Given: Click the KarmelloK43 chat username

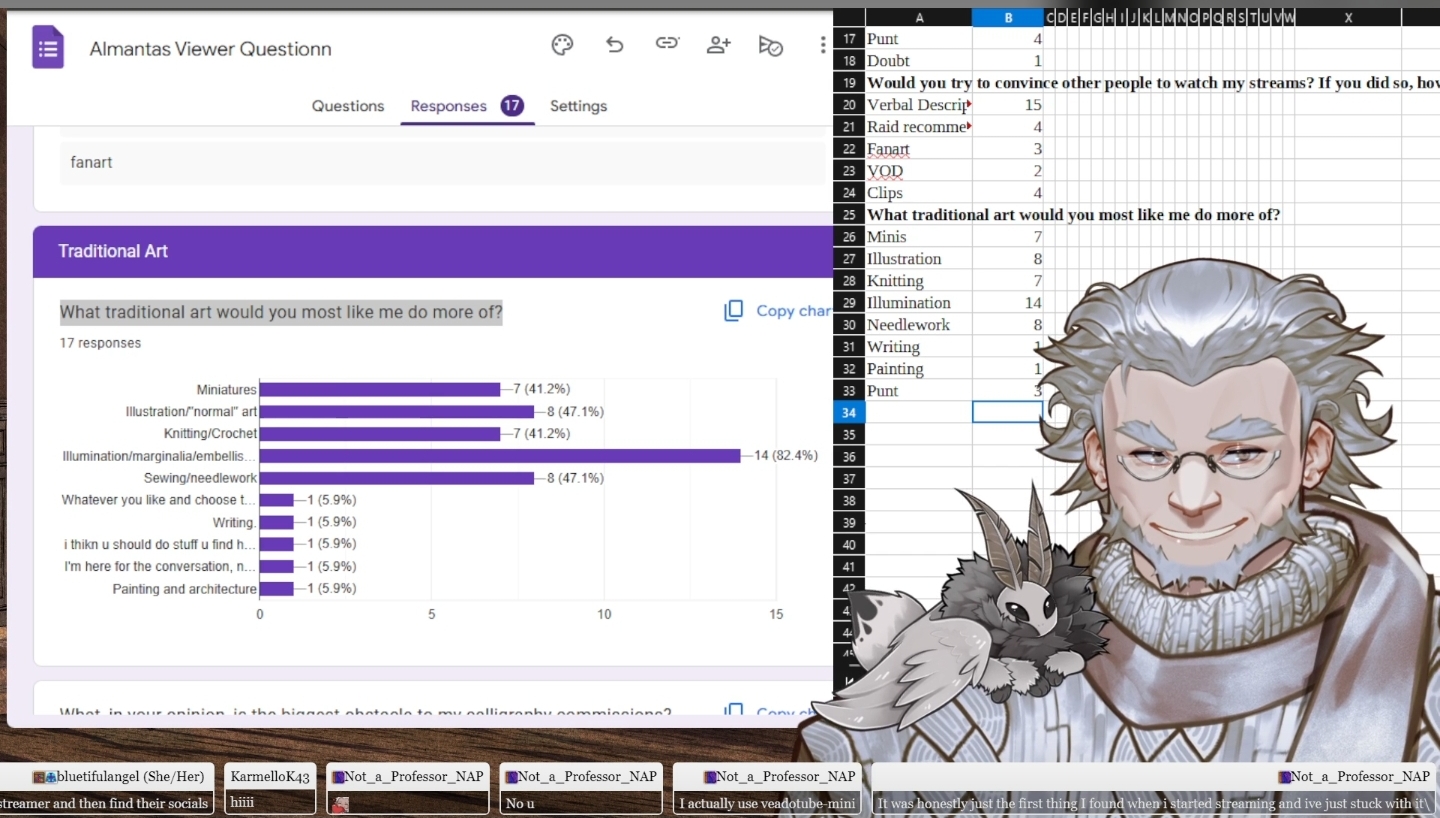Looking at the screenshot, I should pyautogui.click(x=269, y=776).
